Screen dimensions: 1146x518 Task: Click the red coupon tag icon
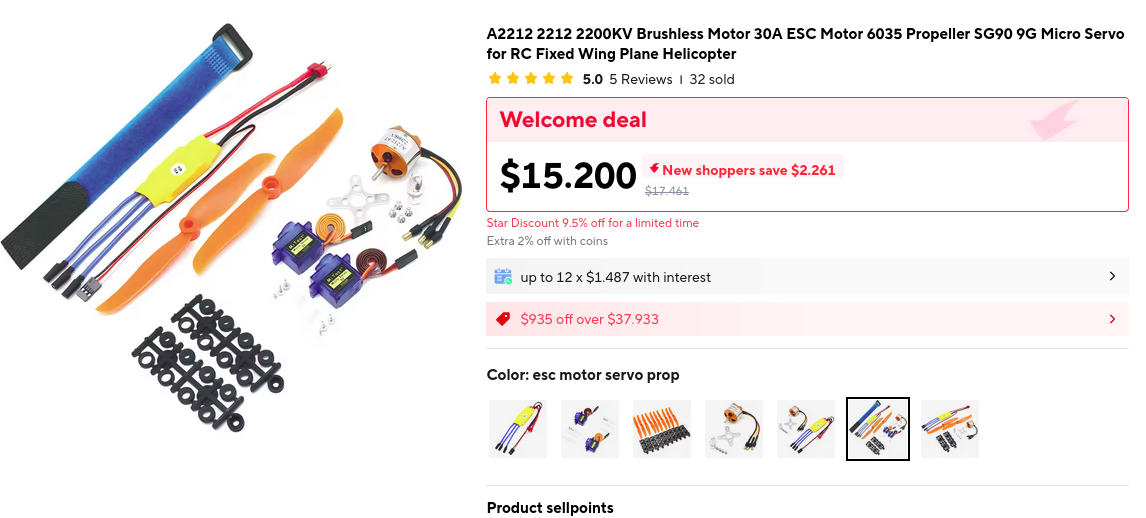click(x=503, y=319)
